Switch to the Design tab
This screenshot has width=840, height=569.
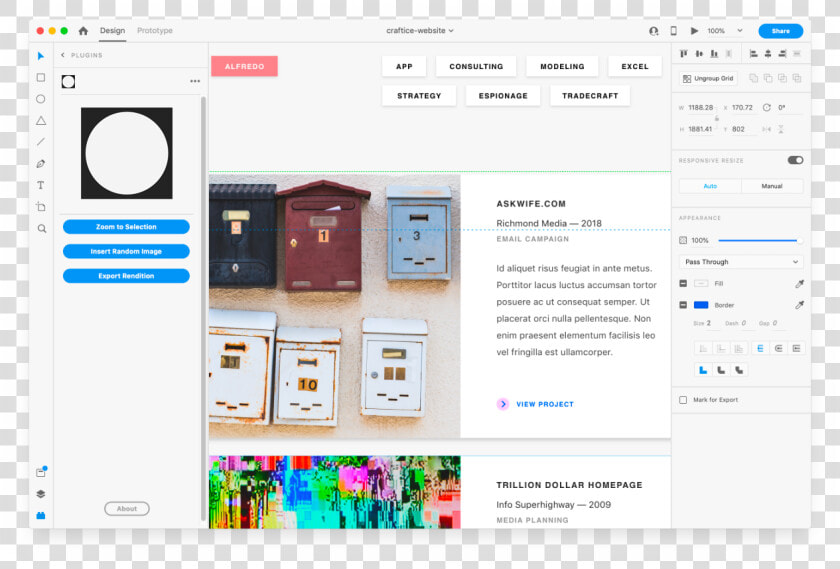point(112,31)
